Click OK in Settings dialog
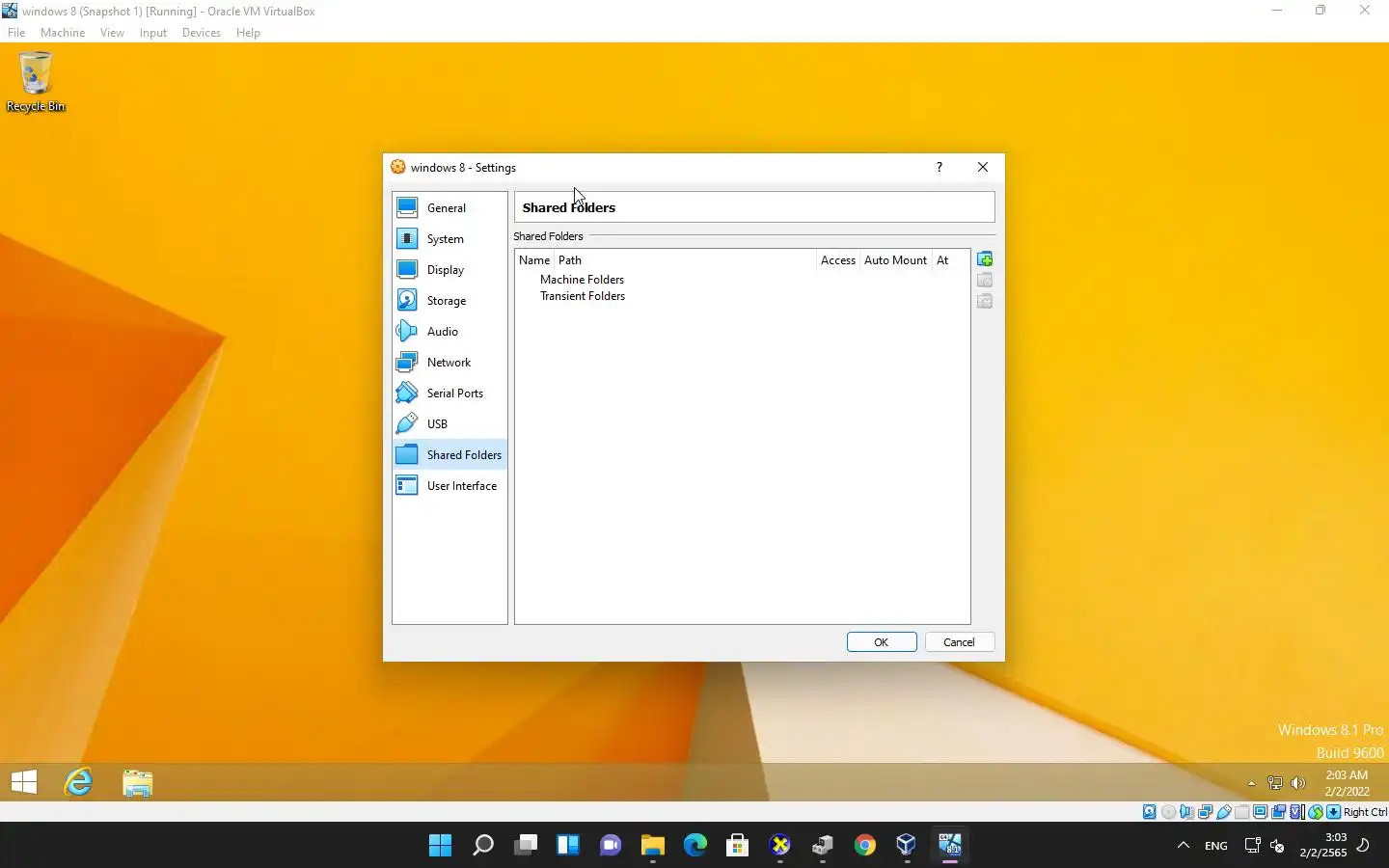 point(882,642)
